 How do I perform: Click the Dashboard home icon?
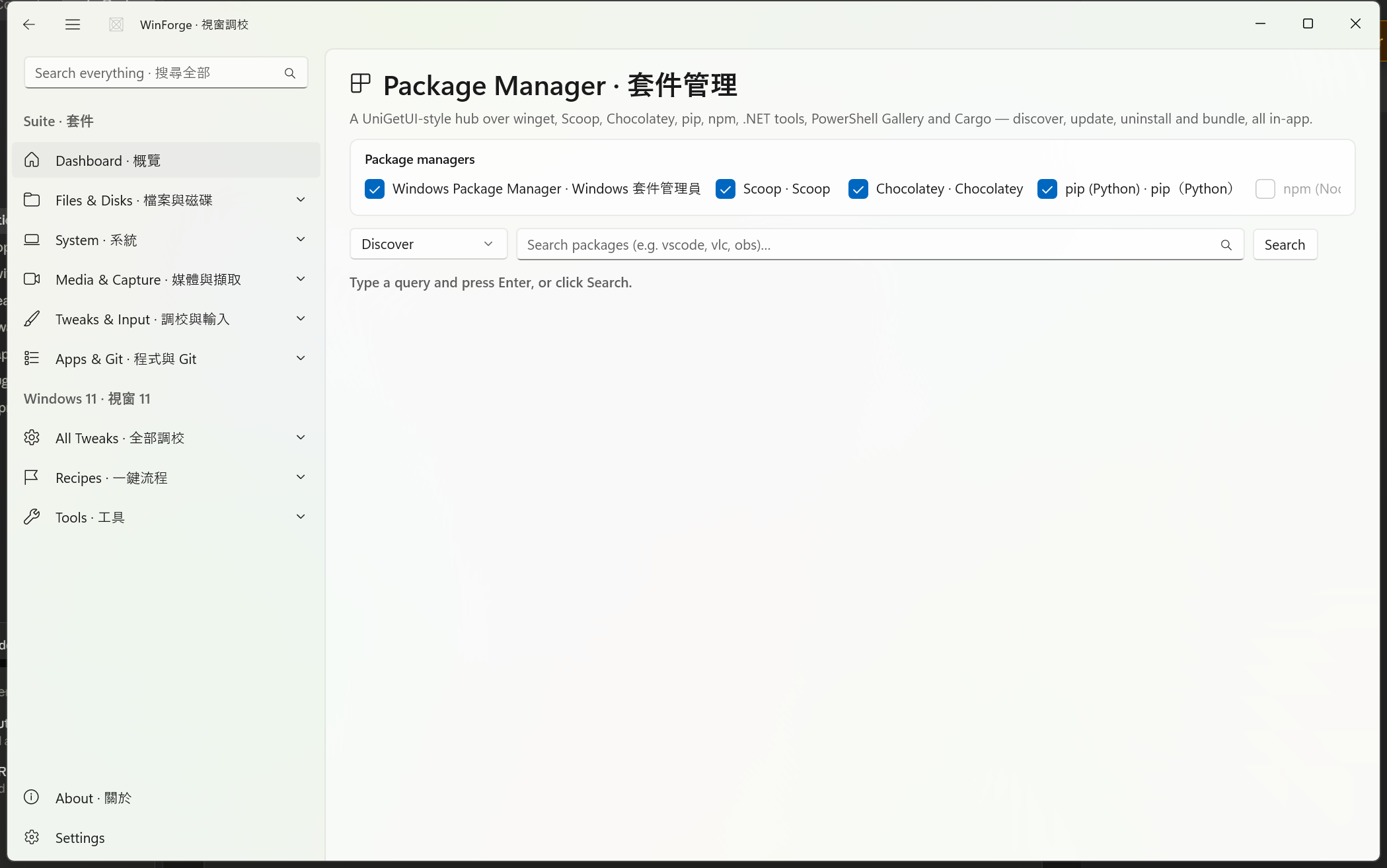tap(32, 161)
